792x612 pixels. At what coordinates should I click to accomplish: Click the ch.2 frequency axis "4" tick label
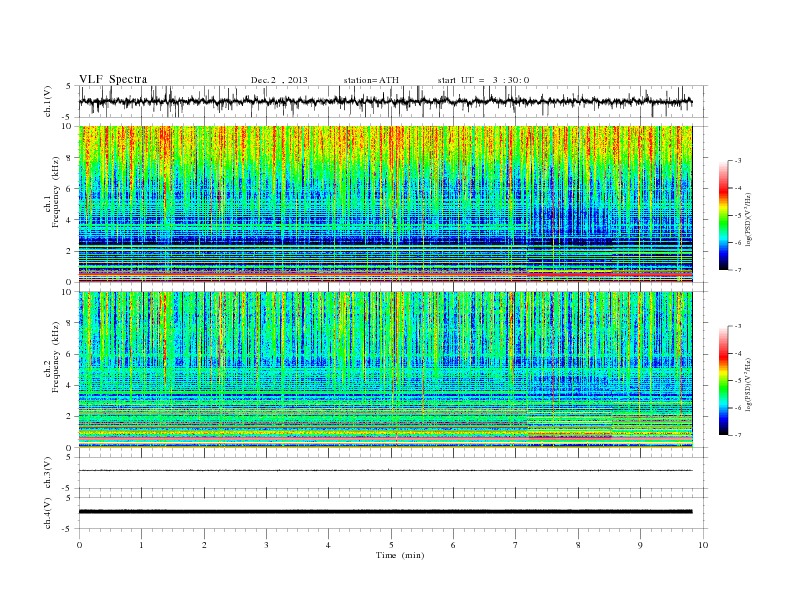point(69,386)
